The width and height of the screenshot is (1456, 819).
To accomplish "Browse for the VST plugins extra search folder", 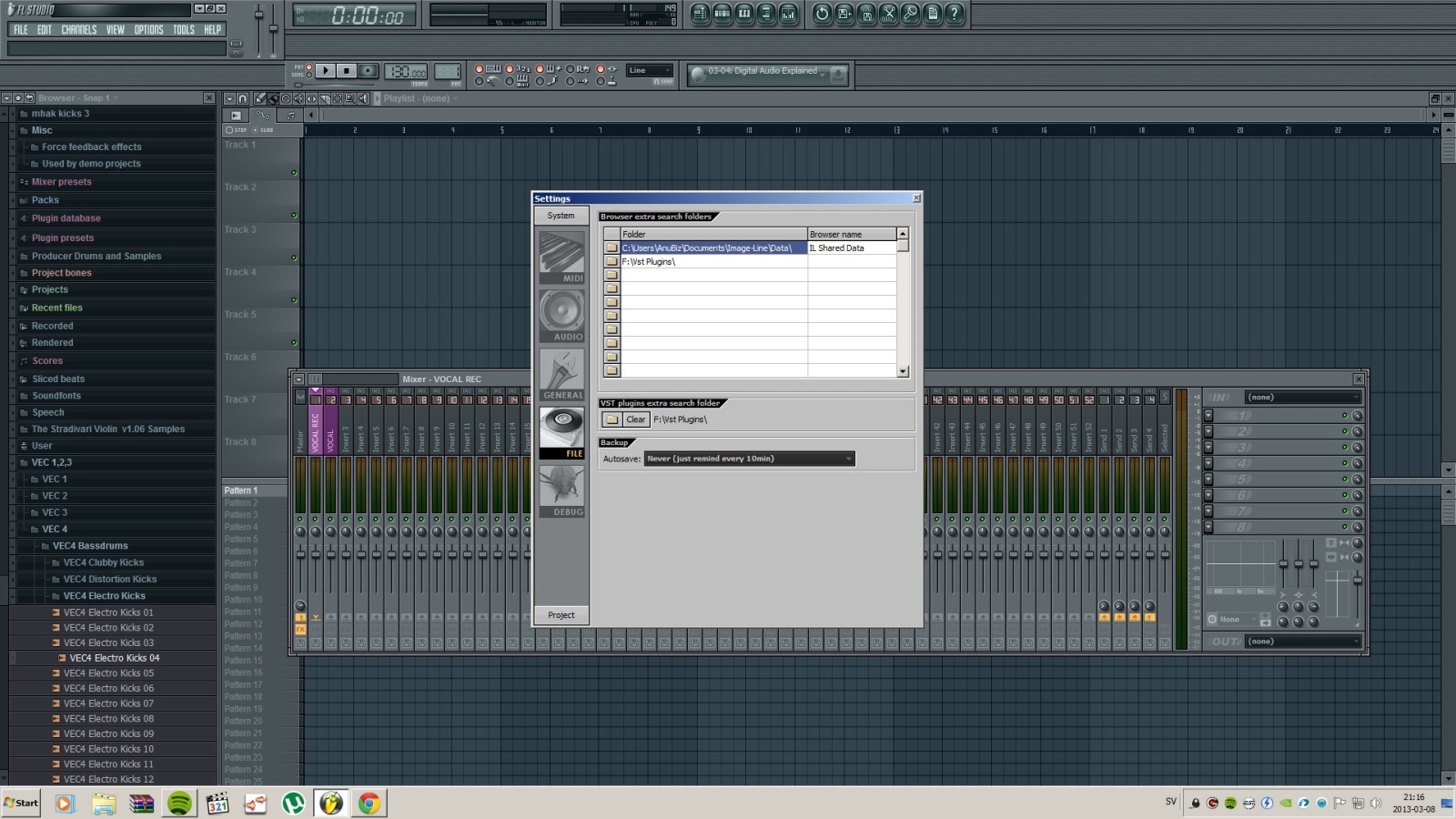I will pyautogui.click(x=612, y=420).
